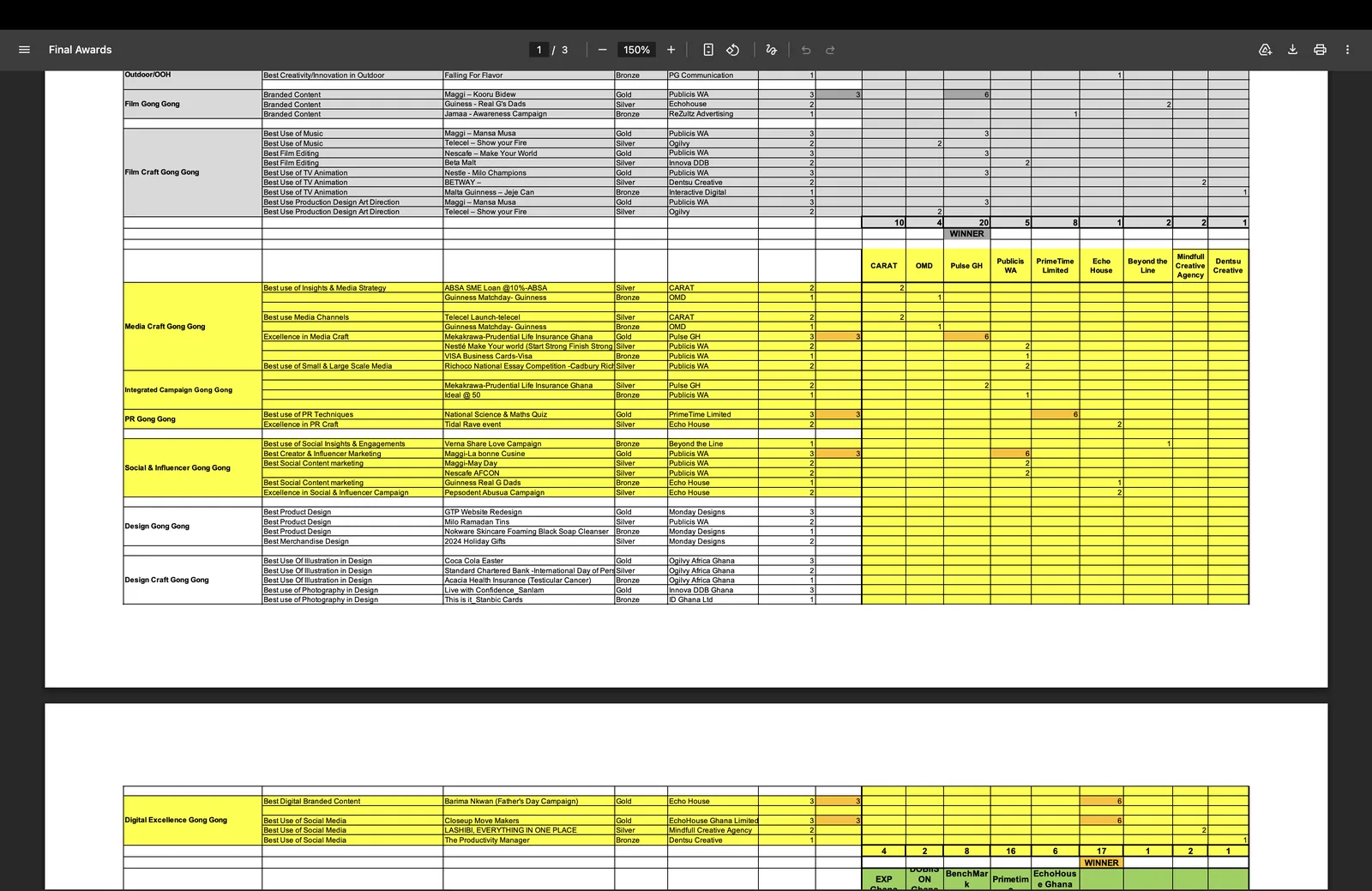Click the Final Awards document title
The height and width of the screenshot is (891, 1372).
pyautogui.click(x=81, y=50)
